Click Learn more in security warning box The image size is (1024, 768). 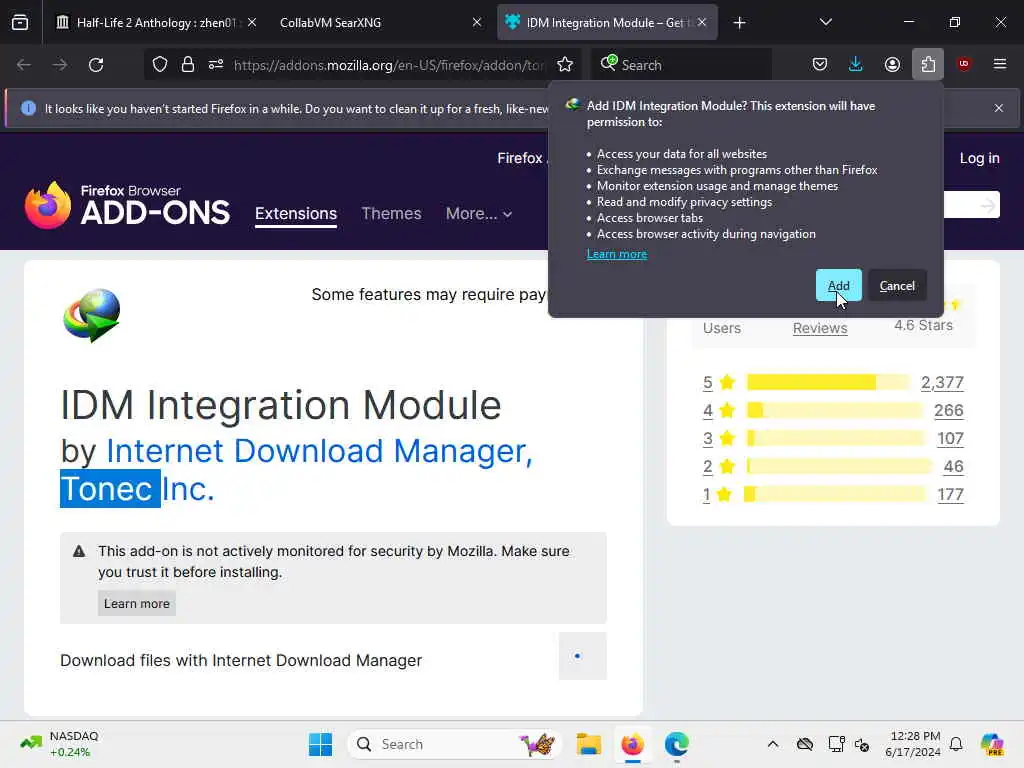[x=136, y=603]
